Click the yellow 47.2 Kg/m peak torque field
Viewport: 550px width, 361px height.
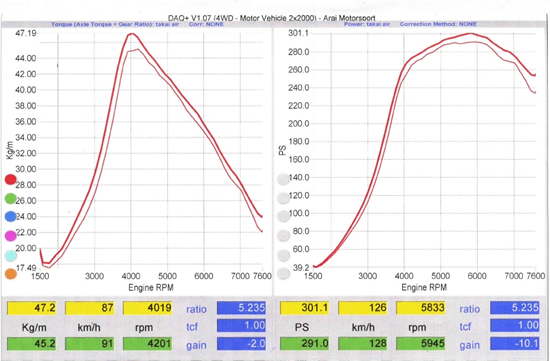(32, 308)
